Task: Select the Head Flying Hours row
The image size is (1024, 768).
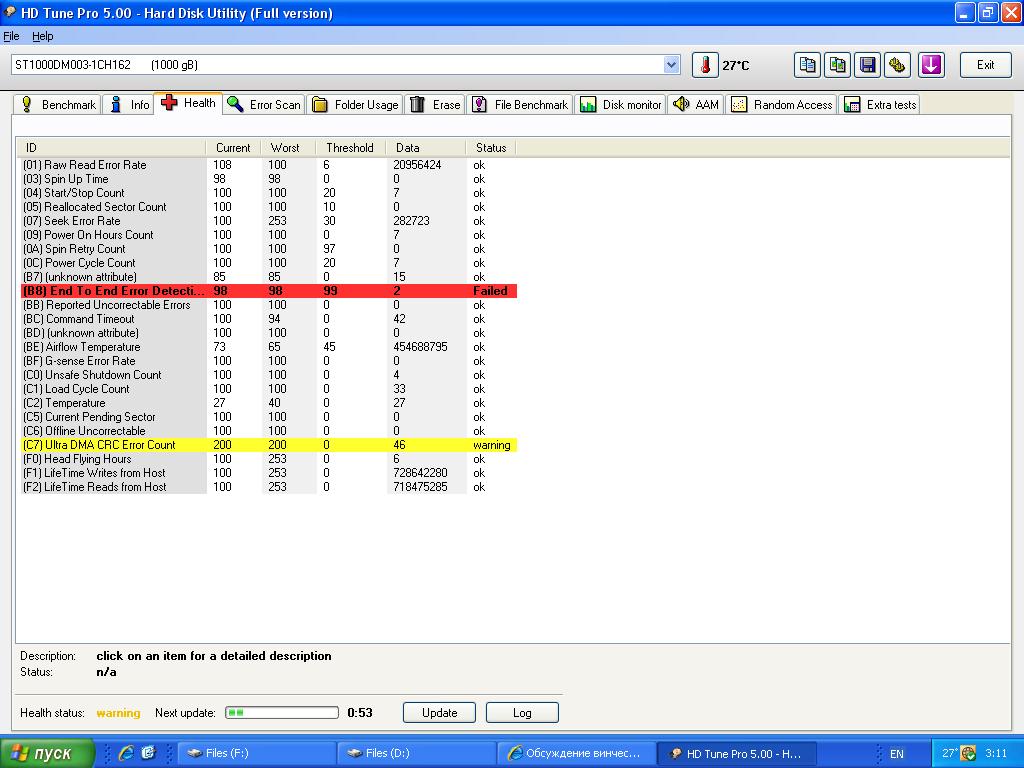Action: [268, 459]
